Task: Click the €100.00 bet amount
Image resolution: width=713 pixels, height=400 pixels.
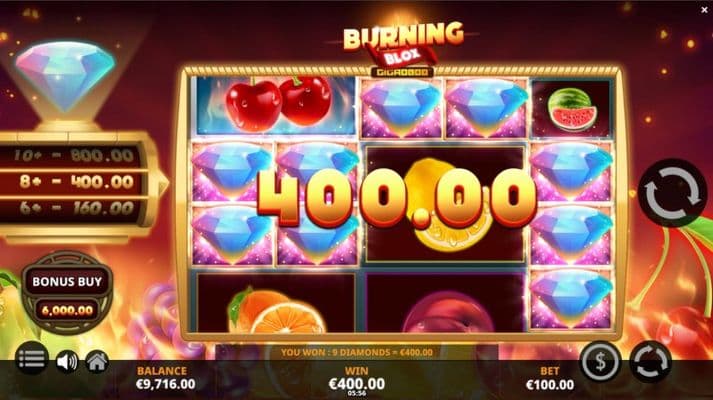Action: (x=550, y=385)
